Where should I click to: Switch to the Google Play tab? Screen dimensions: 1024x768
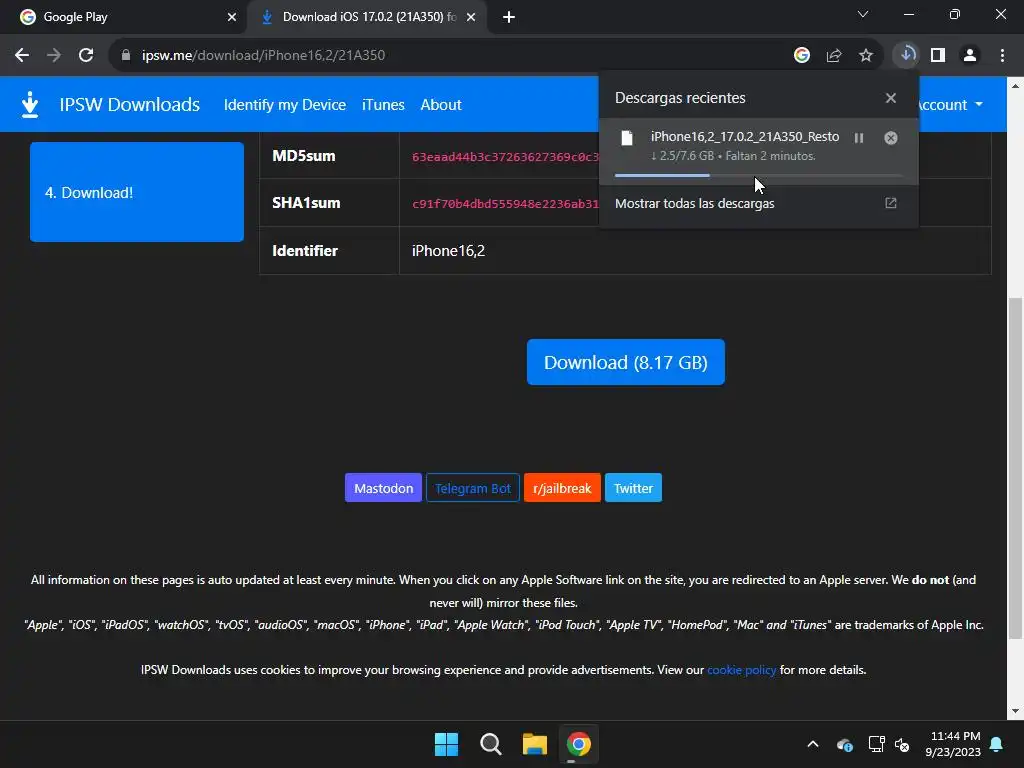(124, 17)
